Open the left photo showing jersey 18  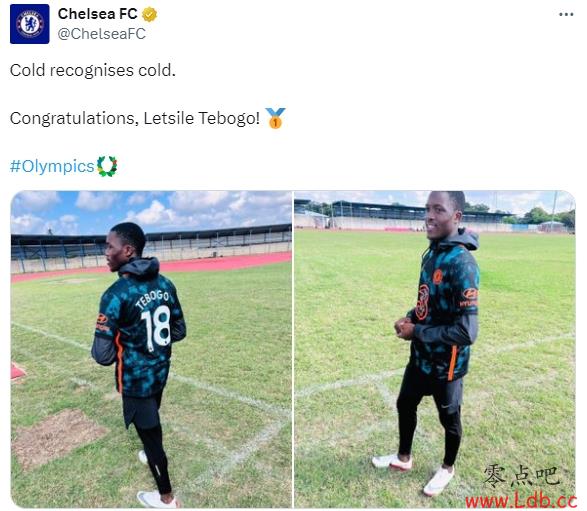tap(151, 349)
